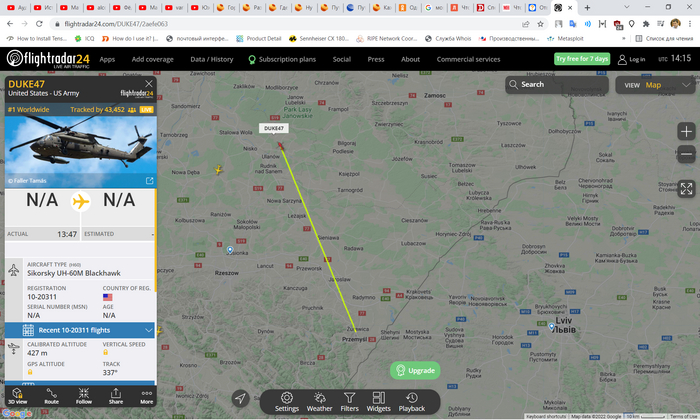
Task: Open Chrome profile avatar
Action: [x=675, y=24]
